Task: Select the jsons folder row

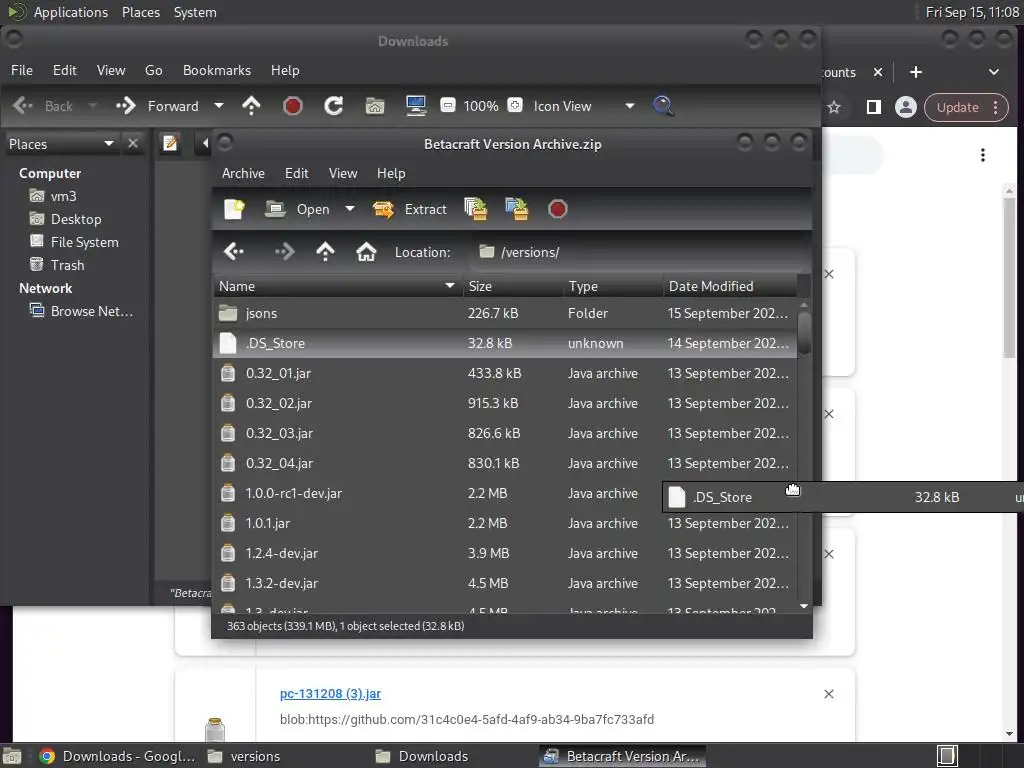Action: click(505, 313)
